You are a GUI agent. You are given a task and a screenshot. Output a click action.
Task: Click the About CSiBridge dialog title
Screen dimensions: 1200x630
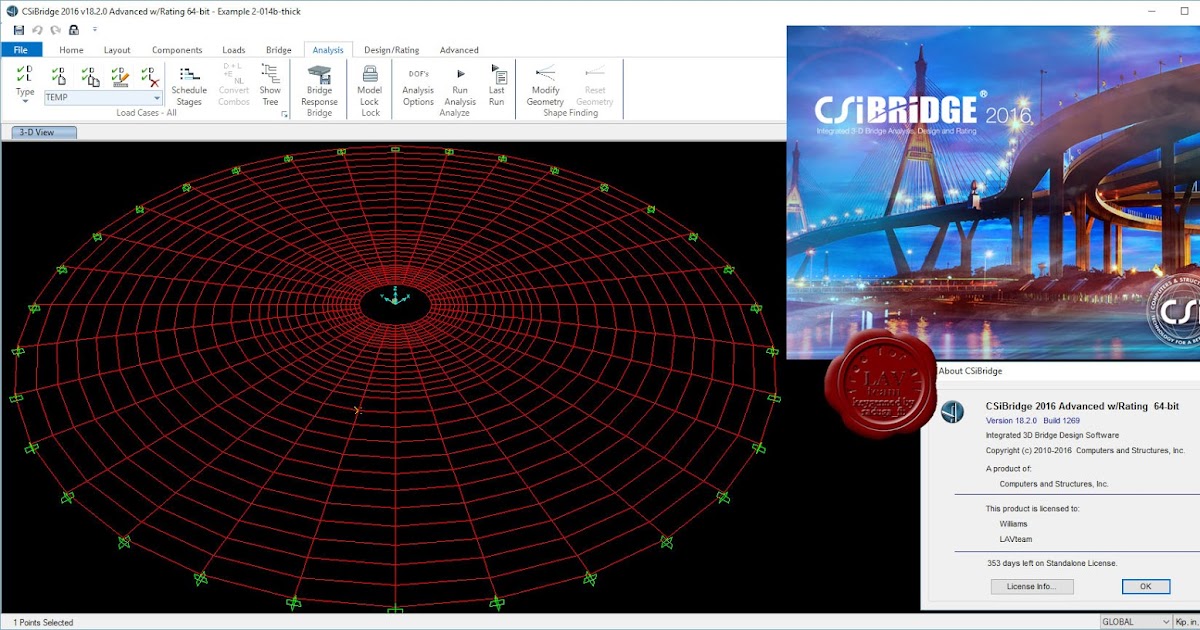[x=970, y=371]
